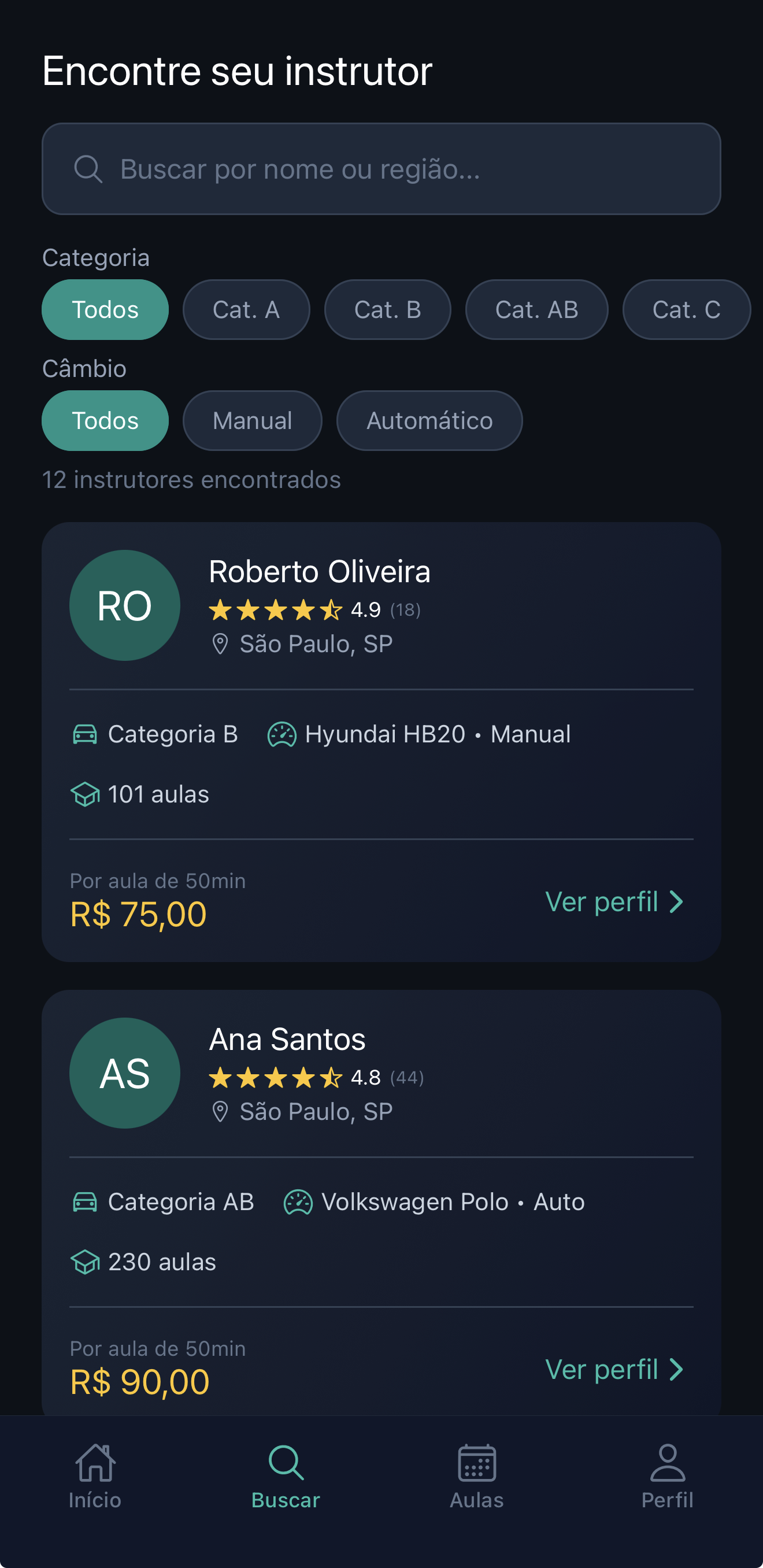Tap the RO avatar of Roberto Oliveira
The image size is (763, 1568).
tap(125, 605)
